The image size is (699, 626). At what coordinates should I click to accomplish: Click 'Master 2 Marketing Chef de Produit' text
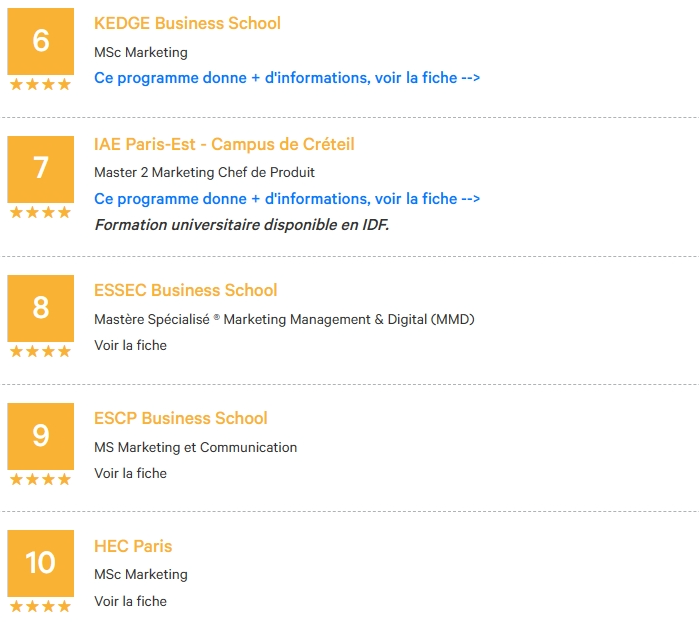coord(204,173)
